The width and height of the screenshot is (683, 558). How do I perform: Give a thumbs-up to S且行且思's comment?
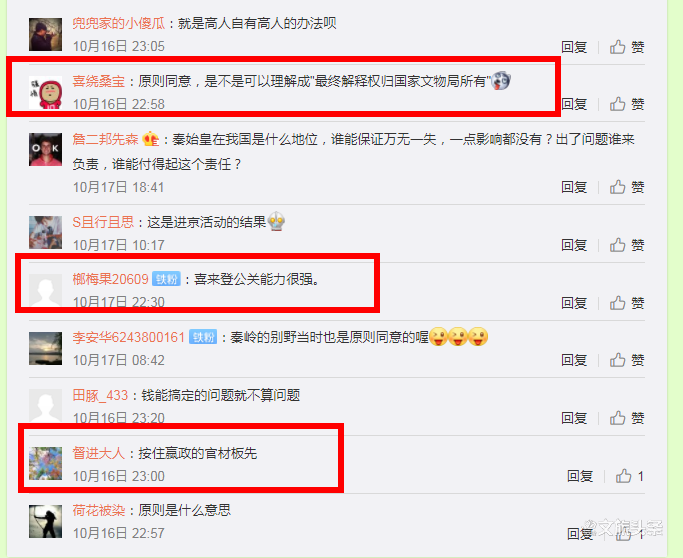(626, 245)
